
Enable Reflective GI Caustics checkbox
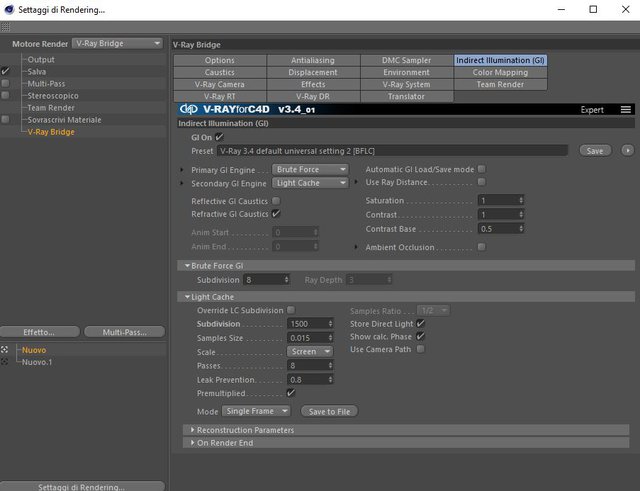[x=276, y=201]
